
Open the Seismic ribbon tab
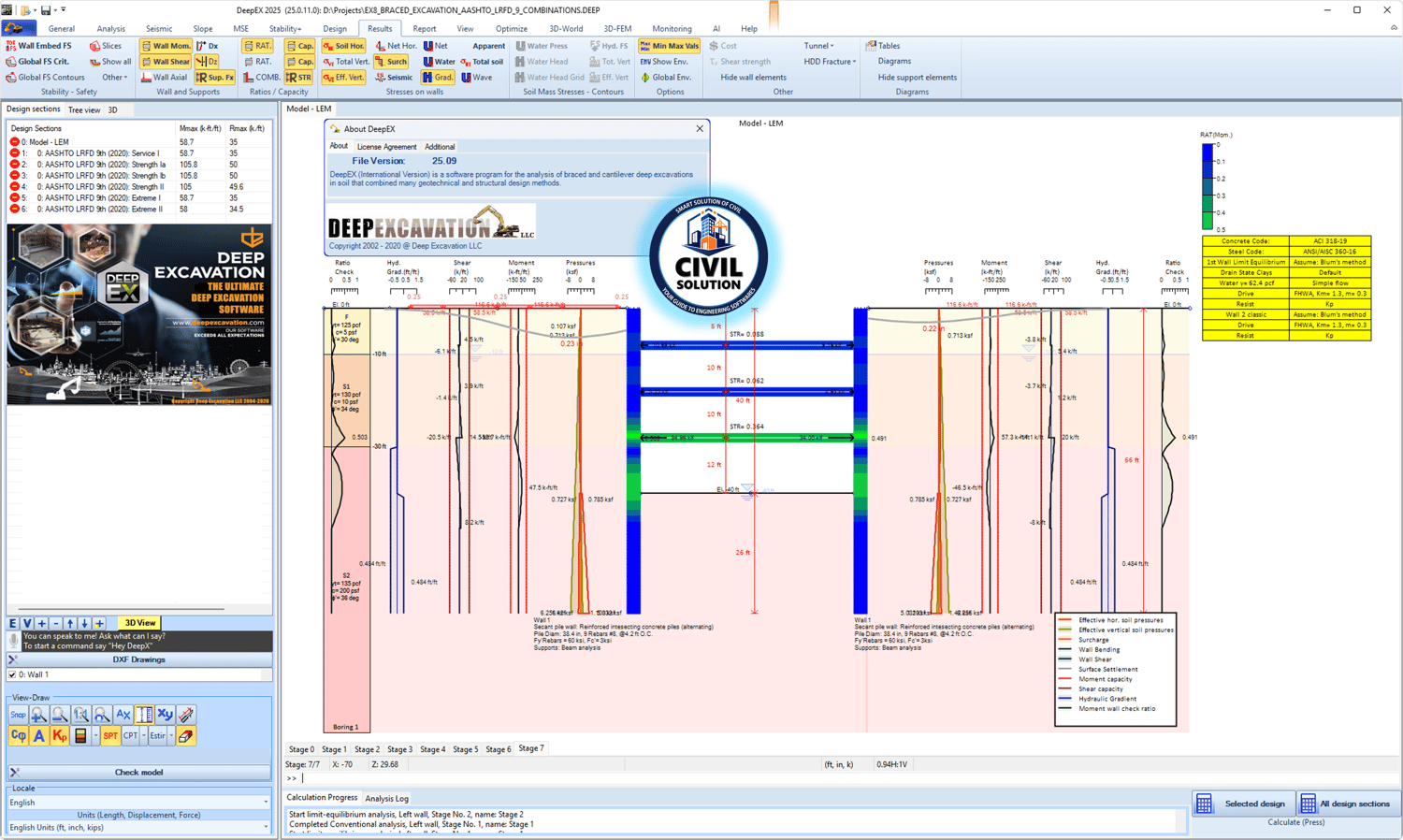pyautogui.click(x=159, y=29)
